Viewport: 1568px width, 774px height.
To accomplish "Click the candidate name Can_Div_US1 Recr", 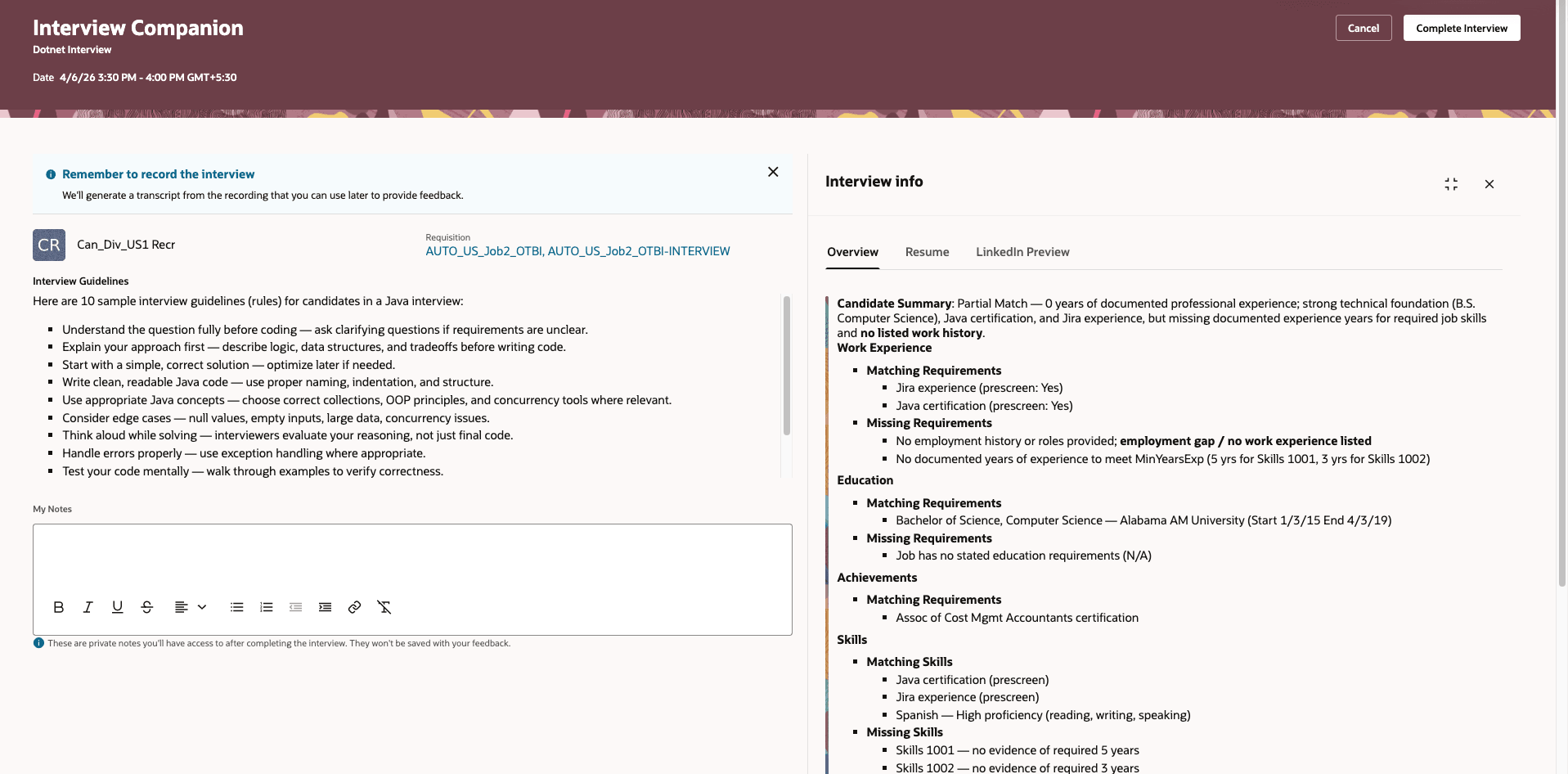I will [x=126, y=245].
